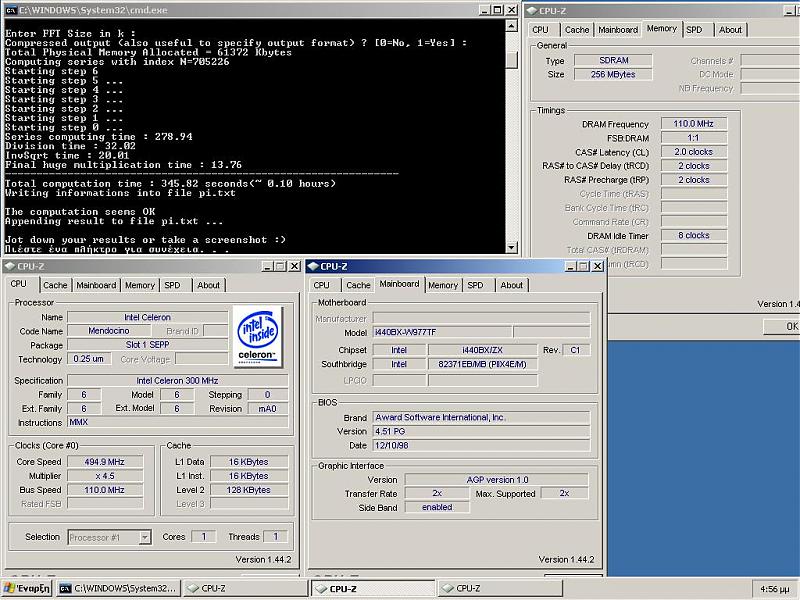Click the cmd.exe title bar icon
The width and height of the screenshot is (800, 600).
click(10, 10)
